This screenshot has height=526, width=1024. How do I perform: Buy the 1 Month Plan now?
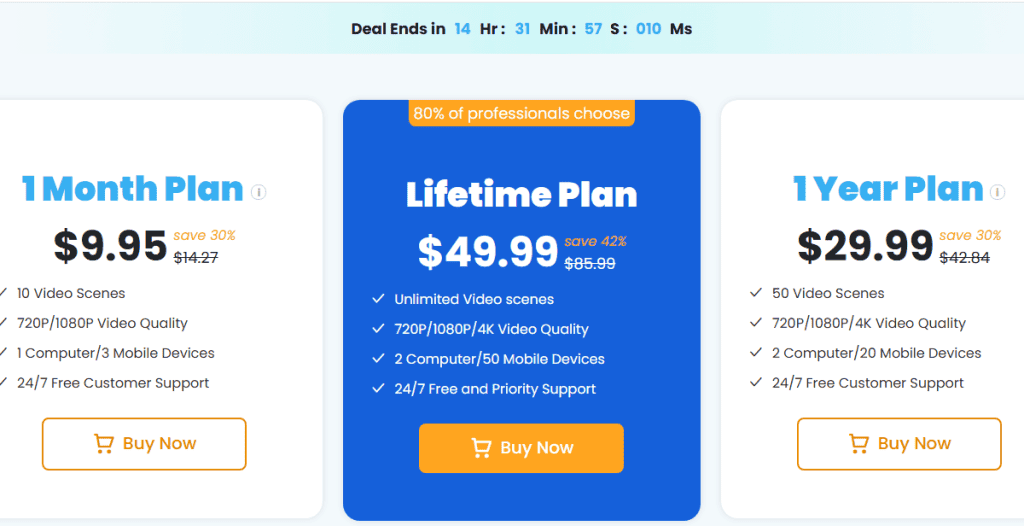tap(144, 444)
